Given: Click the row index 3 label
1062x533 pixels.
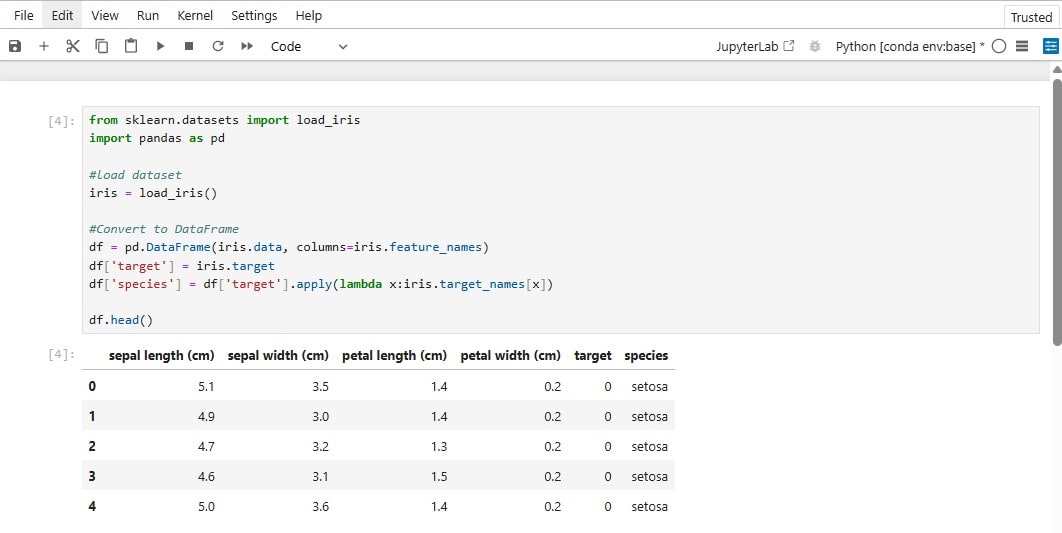Looking at the screenshot, I should tap(92, 476).
